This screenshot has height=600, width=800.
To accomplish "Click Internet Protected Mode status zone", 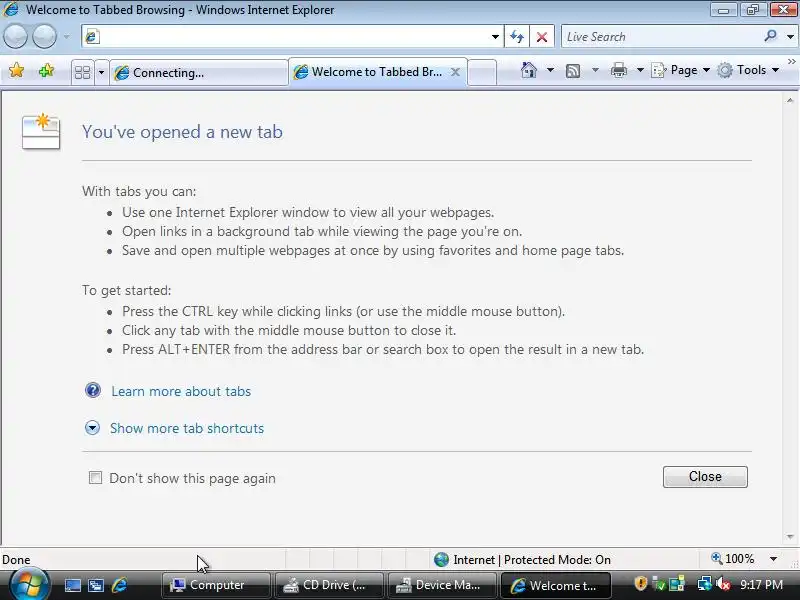I will pyautogui.click(x=522, y=560).
